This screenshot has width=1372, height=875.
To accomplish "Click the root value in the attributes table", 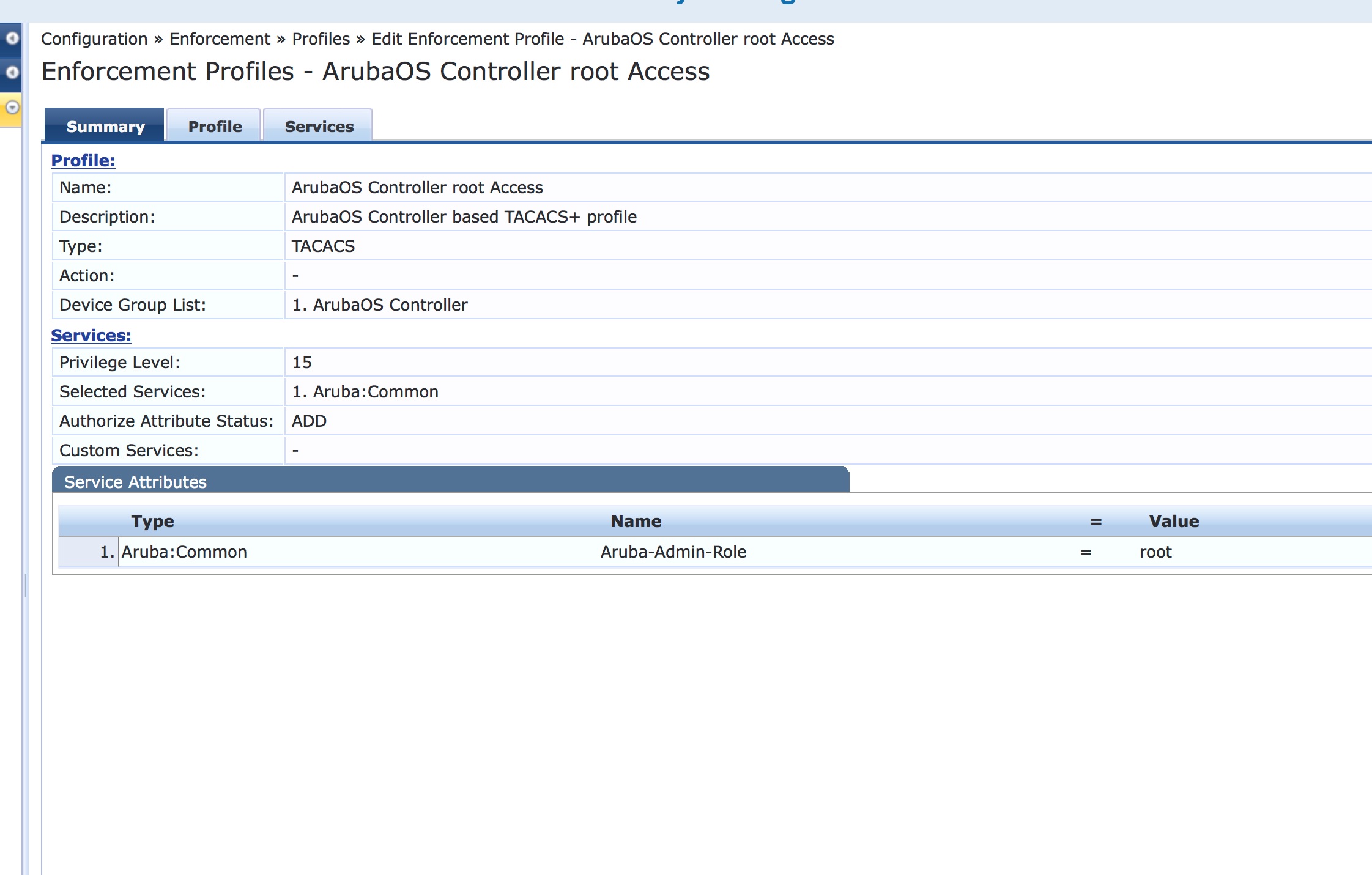I will point(1155,552).
